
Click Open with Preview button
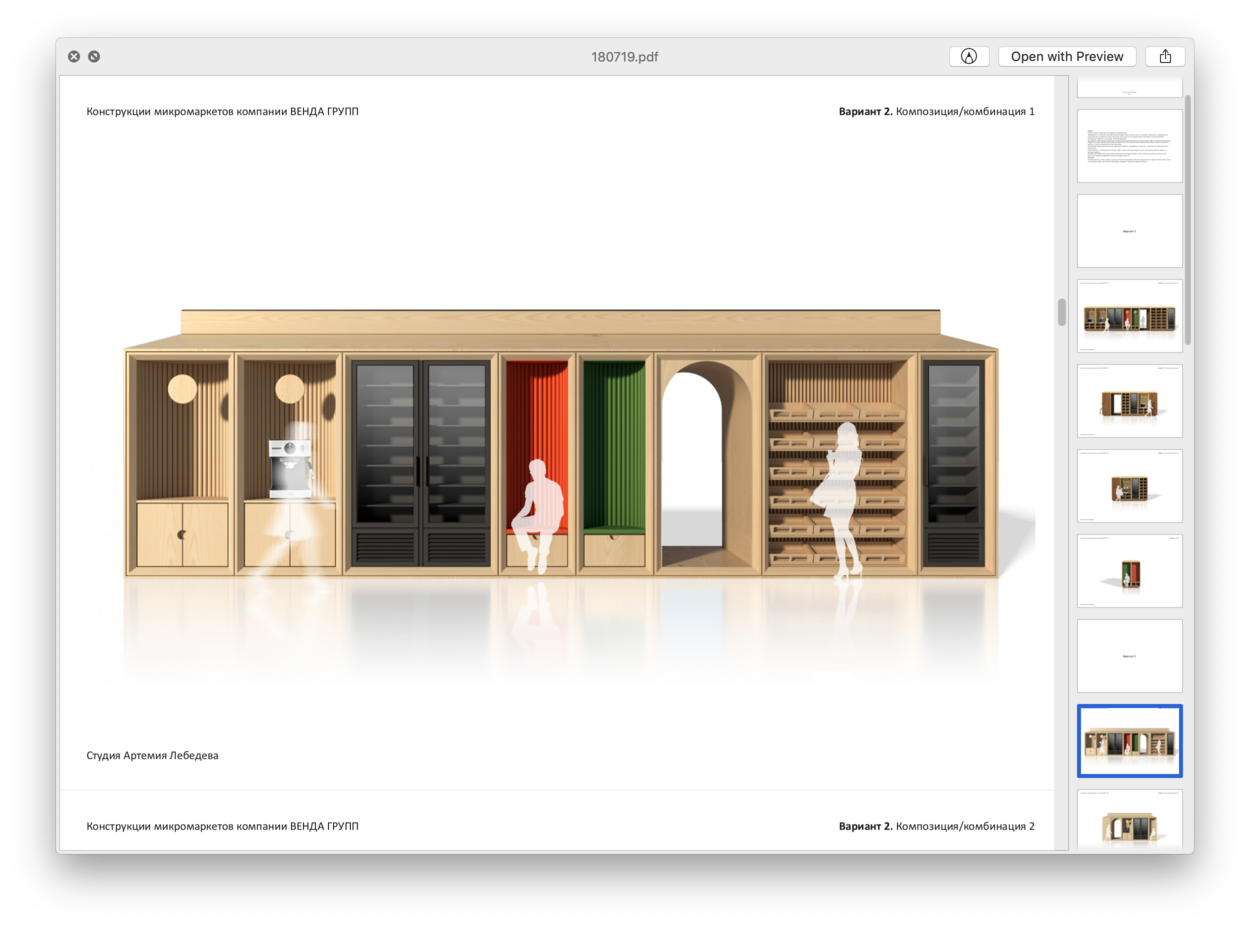pos(1066,57)
